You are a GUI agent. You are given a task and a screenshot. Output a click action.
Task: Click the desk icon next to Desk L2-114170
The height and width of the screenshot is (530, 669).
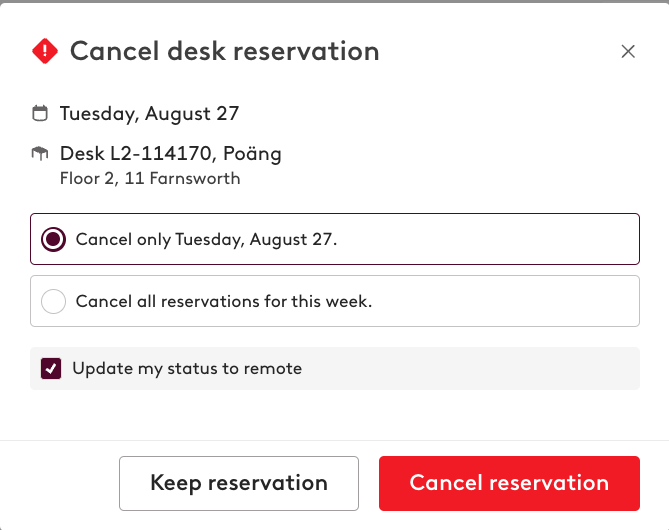[40, 153]
